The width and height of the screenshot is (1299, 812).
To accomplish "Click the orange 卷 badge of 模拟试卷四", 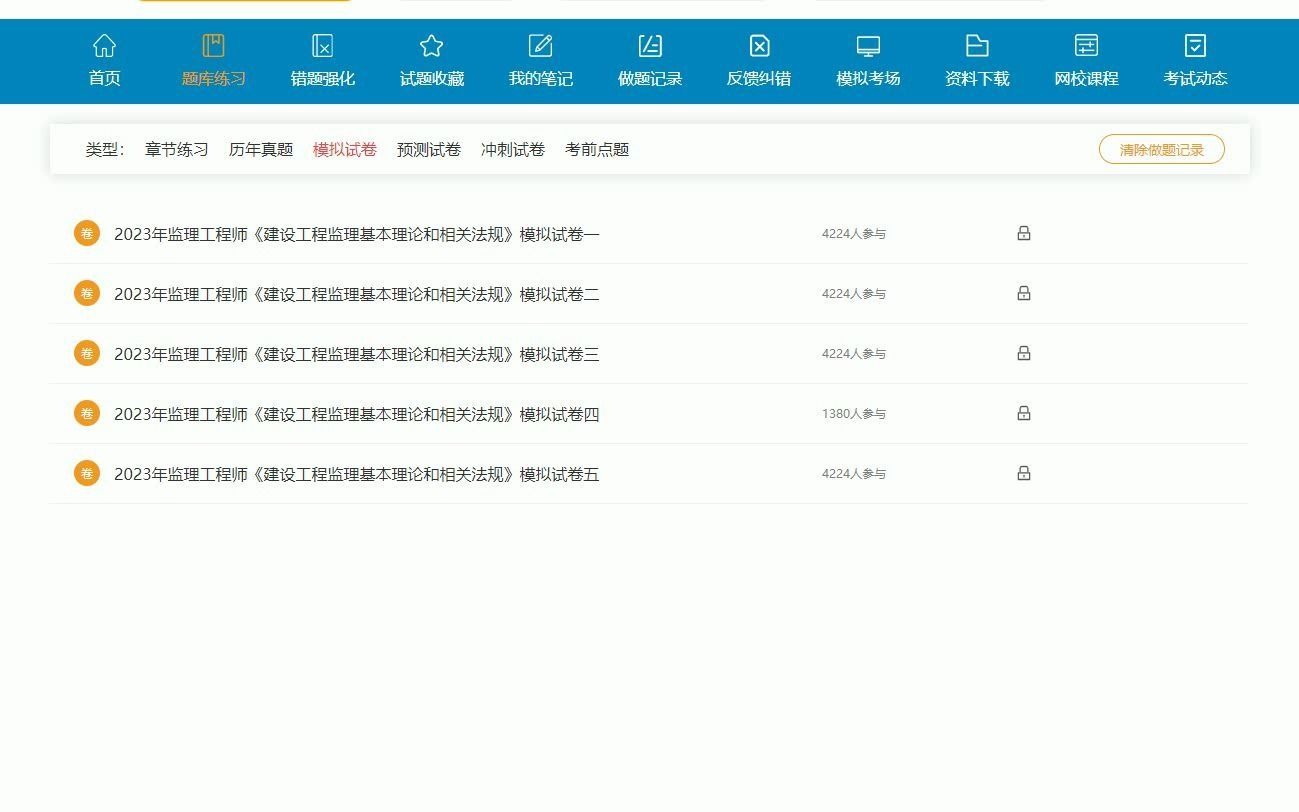I will point(87,413).
